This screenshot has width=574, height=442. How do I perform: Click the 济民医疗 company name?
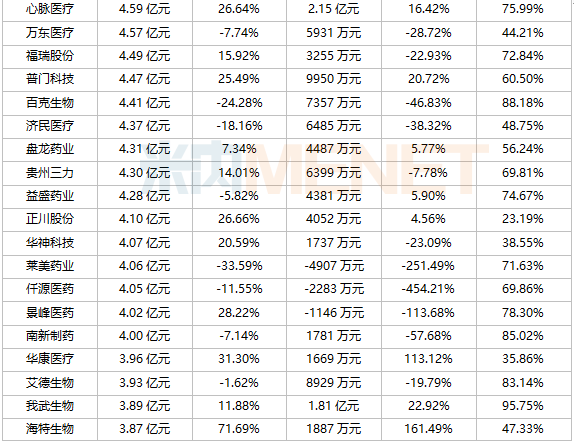(50, 126)
